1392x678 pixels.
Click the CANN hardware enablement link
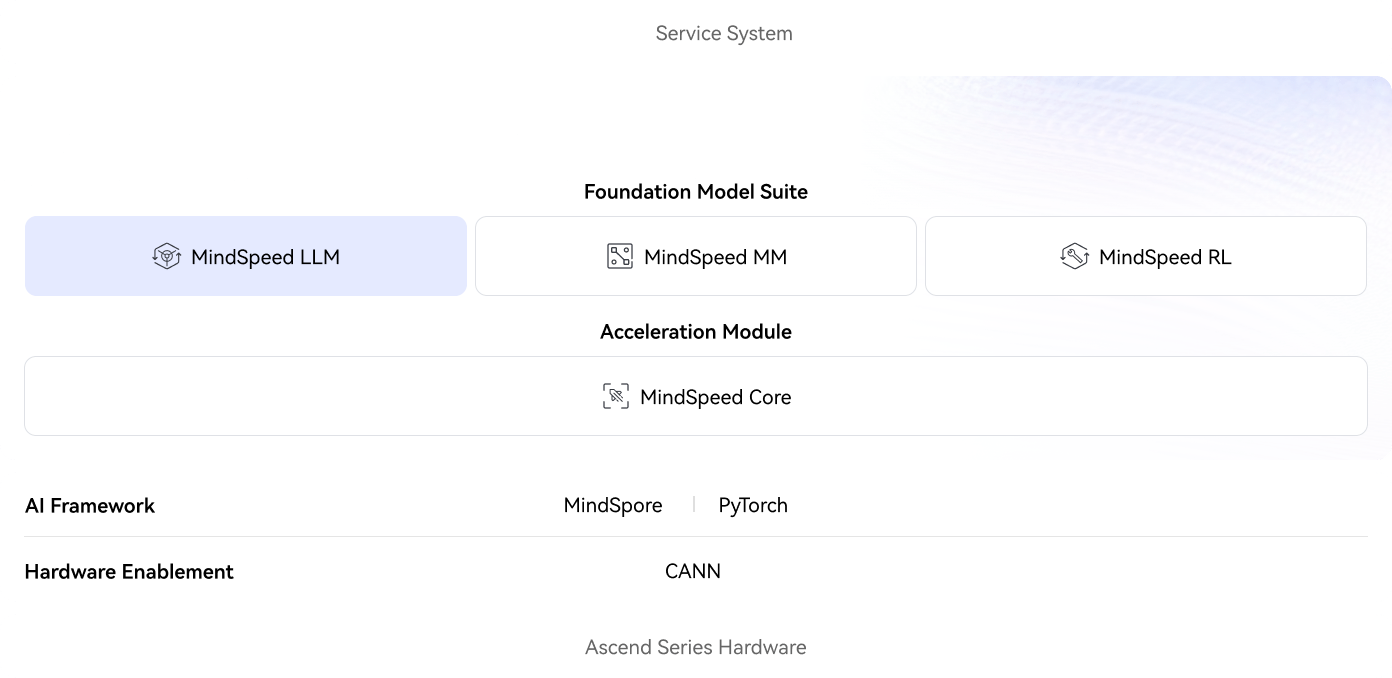coord(693,571)
